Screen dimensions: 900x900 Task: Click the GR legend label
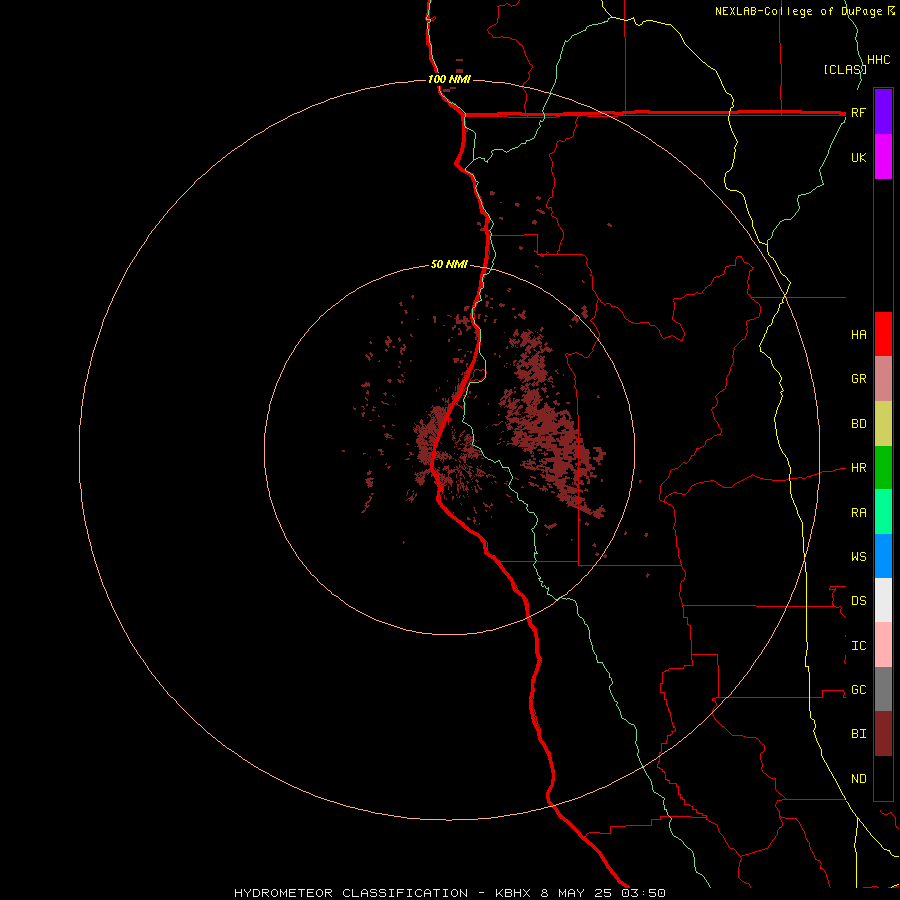click(x=859, y=379)
